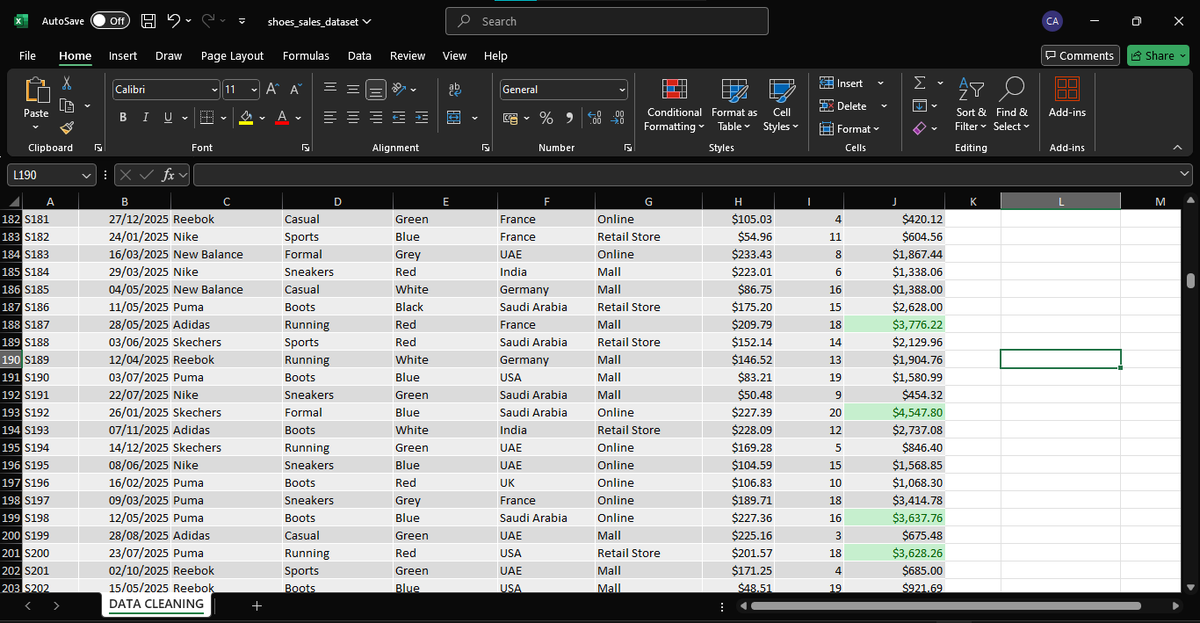Click Format cells button
Viewport: 1200px width, 623px height.
pos(850,128)
